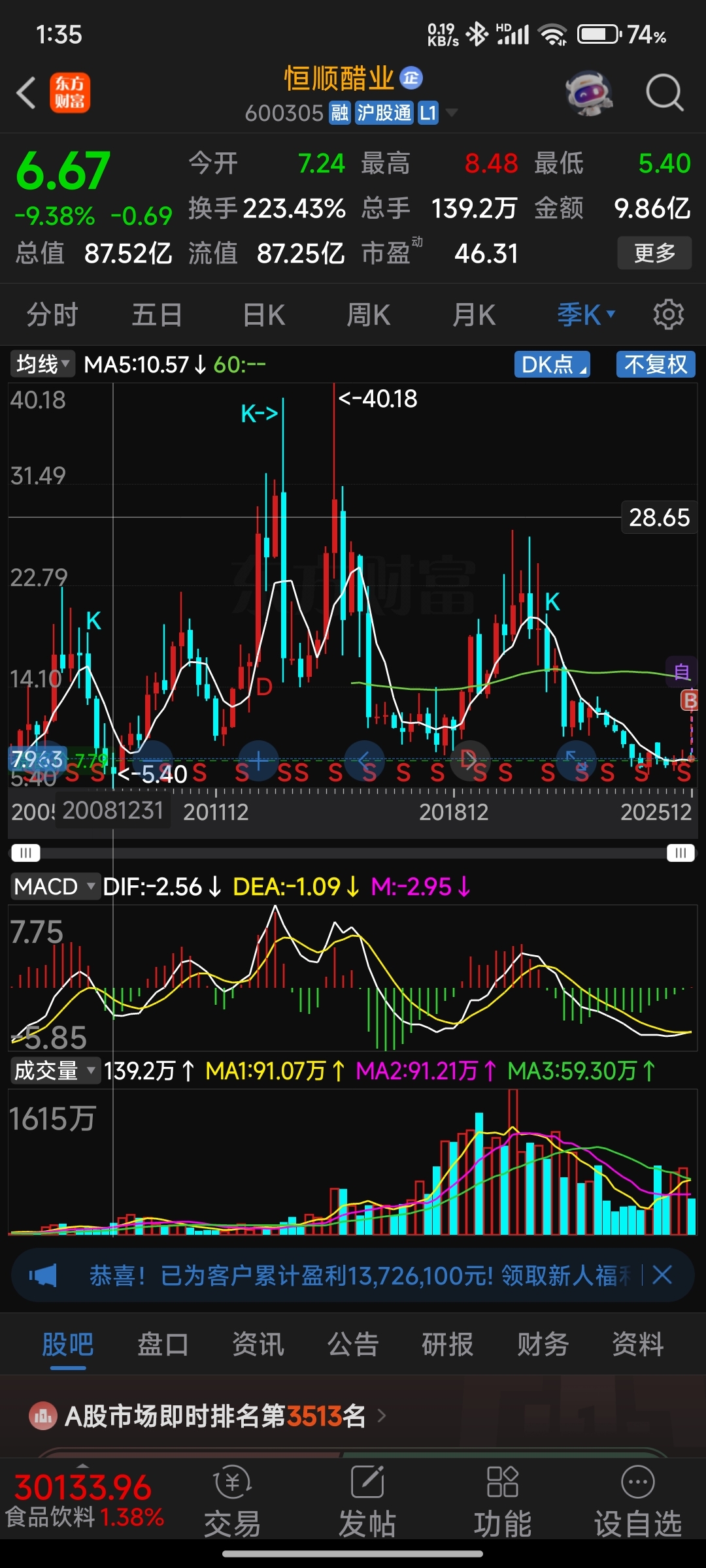The height and width of the screenshot is (1568, 706).
Task: Tap the L1 level badge
Action: (428, 113)
